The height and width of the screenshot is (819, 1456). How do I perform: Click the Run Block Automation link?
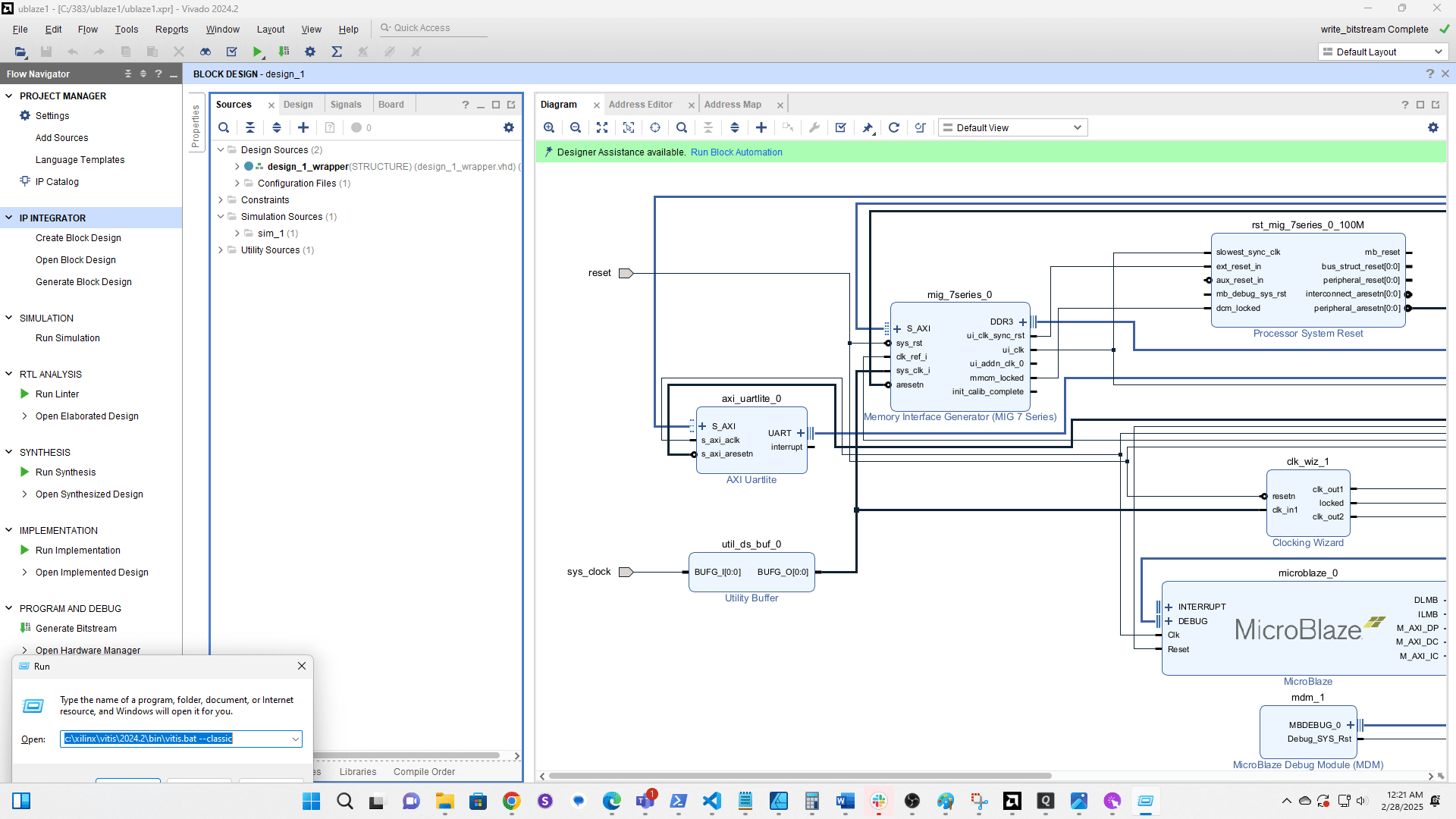[736, 152]
